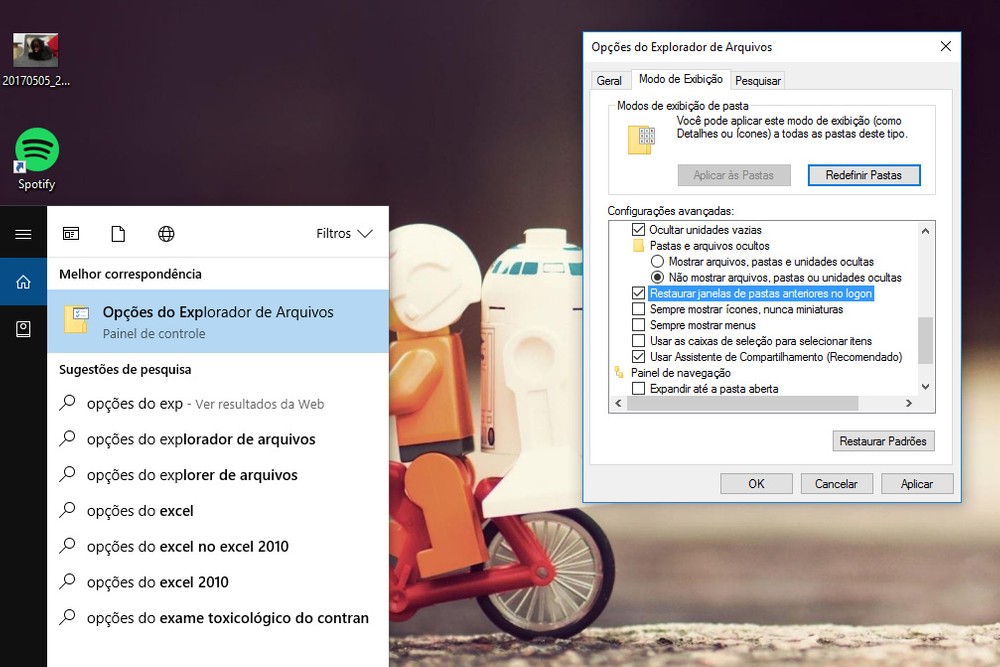Click the Restaurar Padrões button
1000x667 pixels.
pyautogui.click(x=883, y=441)
